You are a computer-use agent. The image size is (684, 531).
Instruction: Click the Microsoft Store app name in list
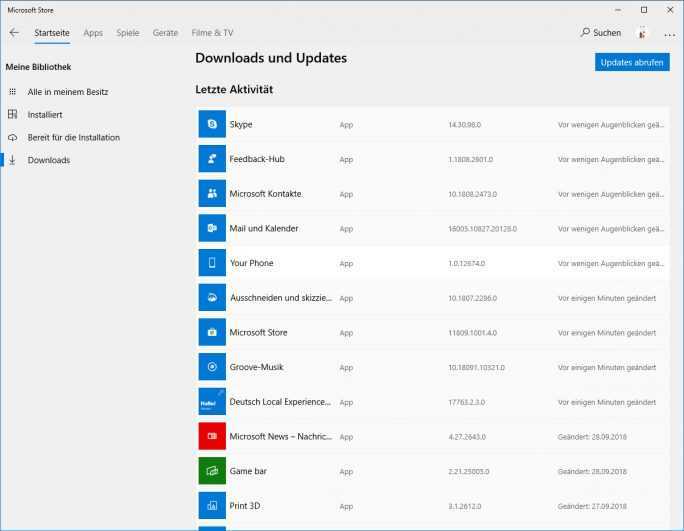[x=258, y=332]
